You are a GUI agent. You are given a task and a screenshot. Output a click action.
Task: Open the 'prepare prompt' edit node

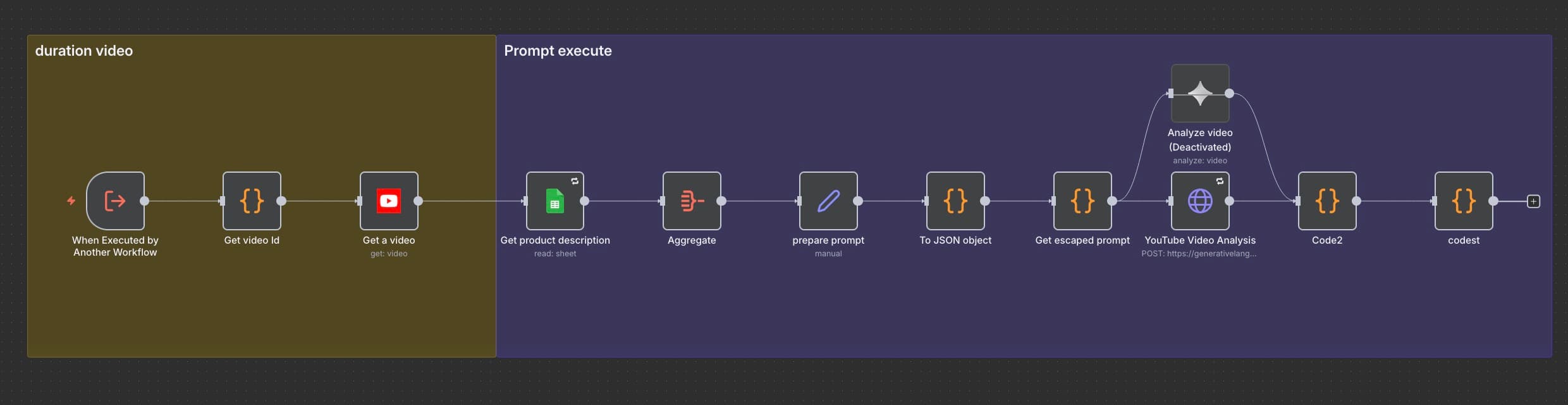828,201
